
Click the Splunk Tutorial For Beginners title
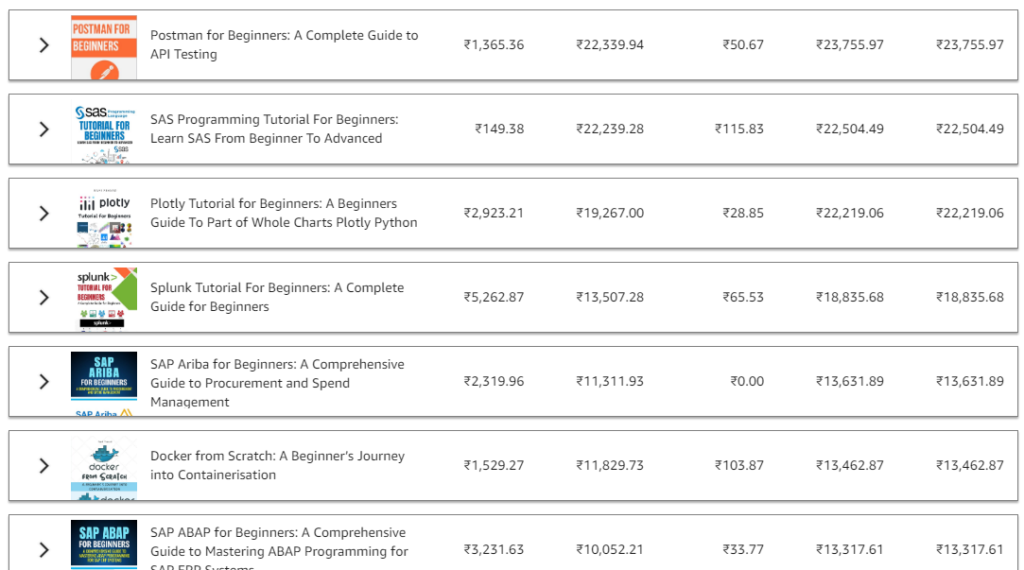pos(277,297)
